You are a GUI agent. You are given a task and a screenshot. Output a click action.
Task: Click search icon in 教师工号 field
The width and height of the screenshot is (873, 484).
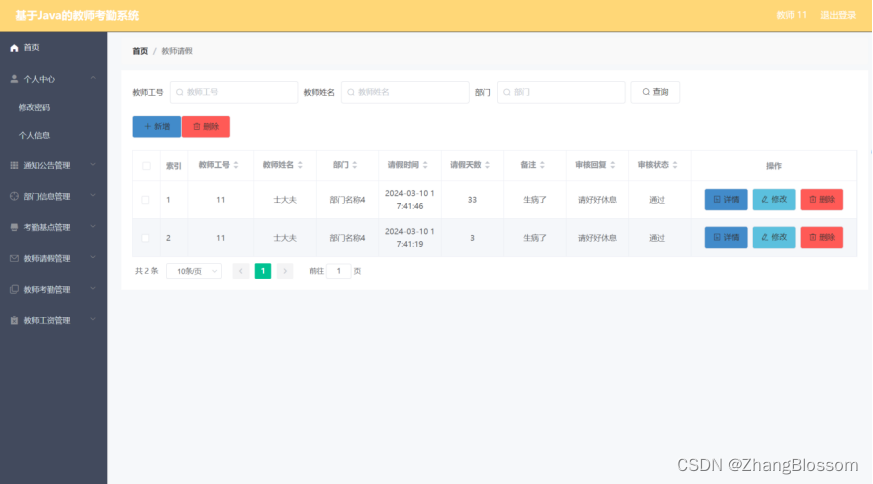click(x=180, y=92)
